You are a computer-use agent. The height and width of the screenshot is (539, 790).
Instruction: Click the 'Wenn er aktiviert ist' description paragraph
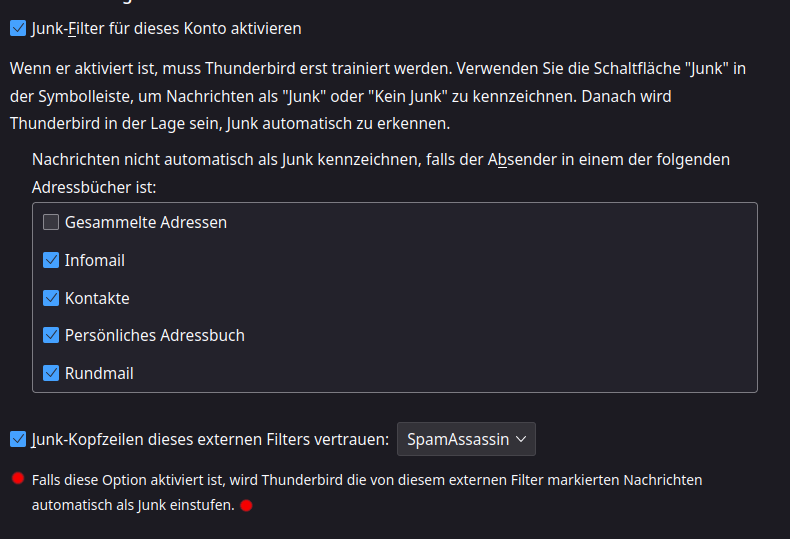[x=378, y=96]
